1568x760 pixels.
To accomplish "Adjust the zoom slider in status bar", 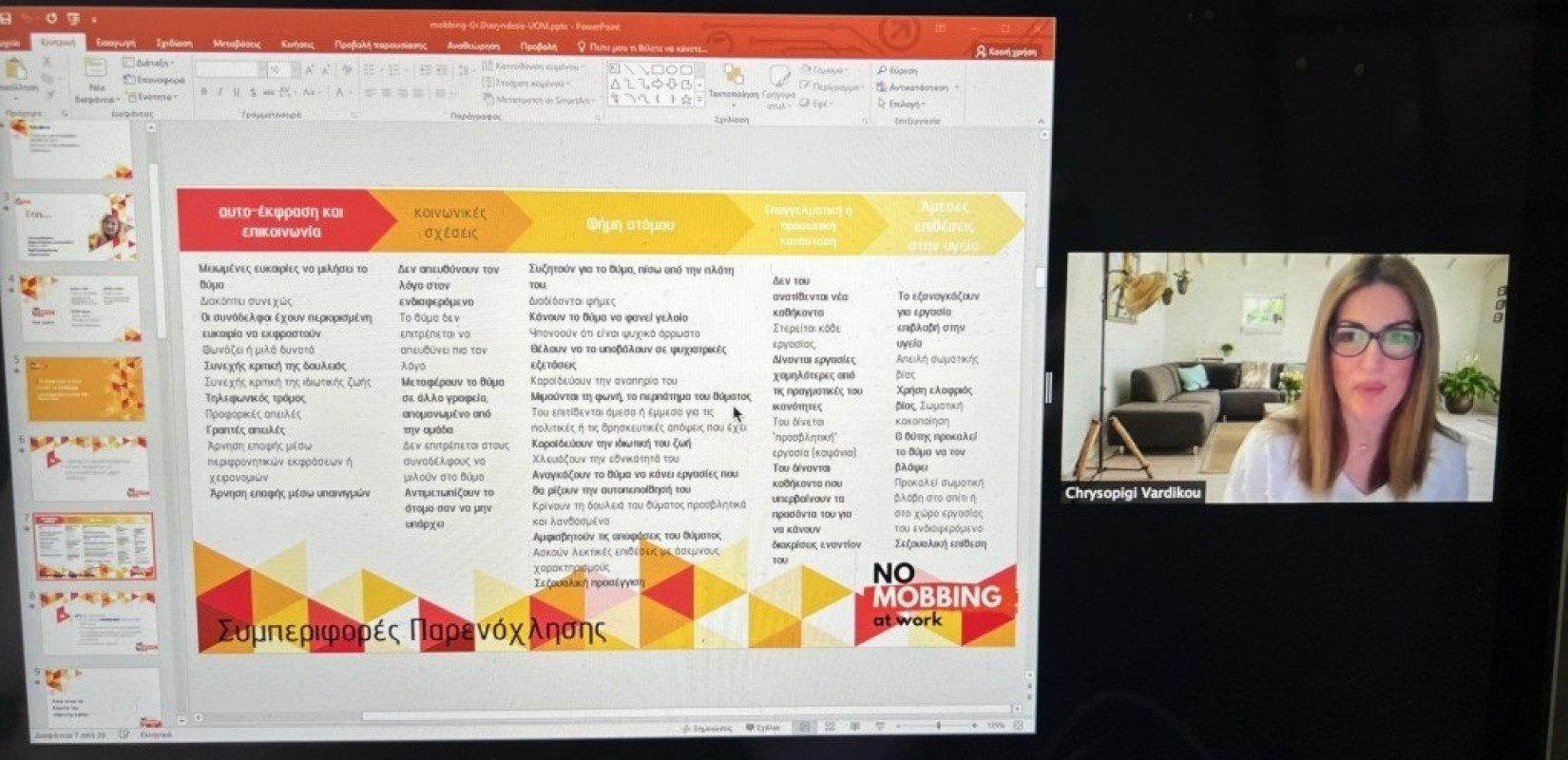I will tap(938, 726).
